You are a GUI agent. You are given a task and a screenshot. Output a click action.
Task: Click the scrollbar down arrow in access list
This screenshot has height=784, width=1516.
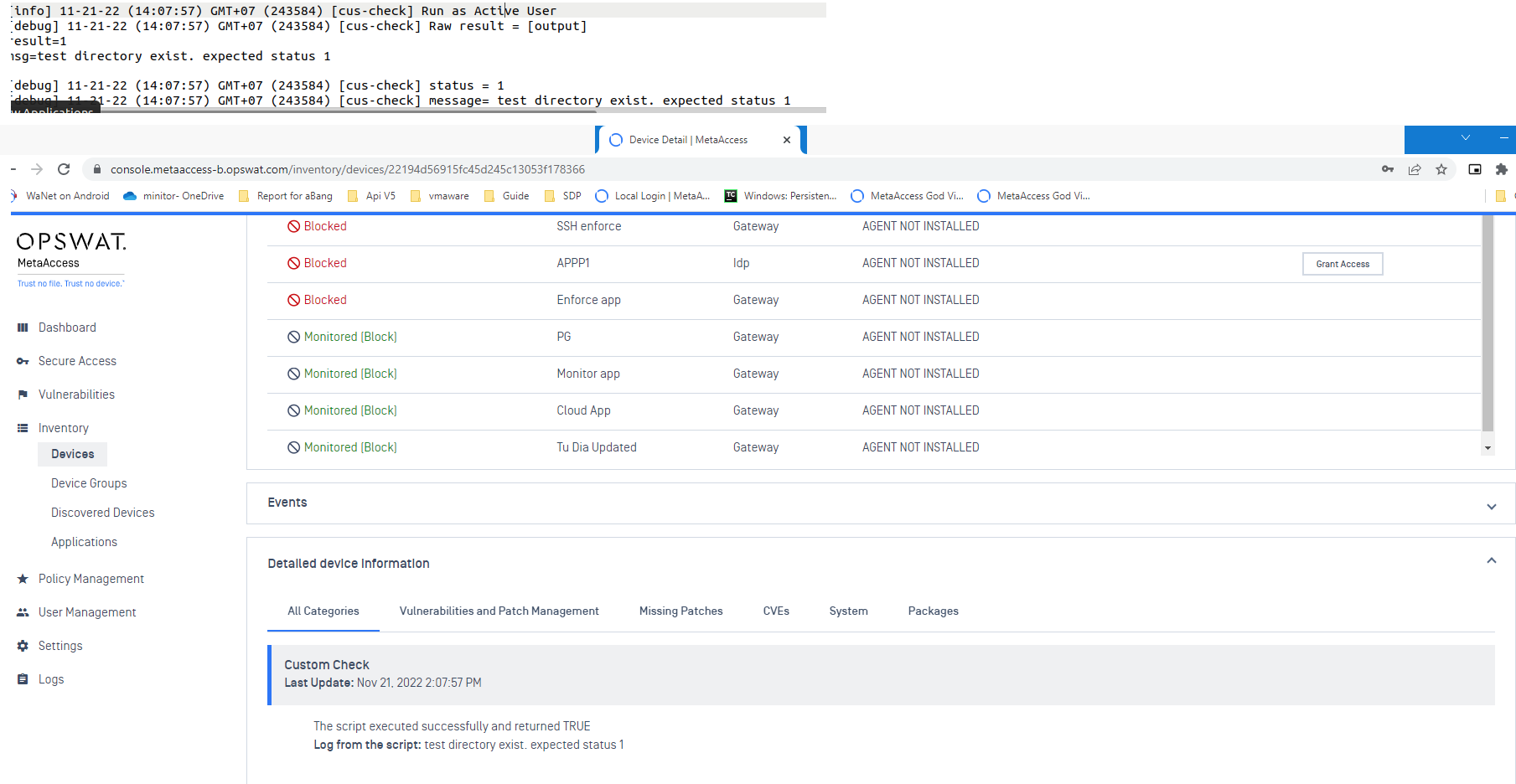1488,448
